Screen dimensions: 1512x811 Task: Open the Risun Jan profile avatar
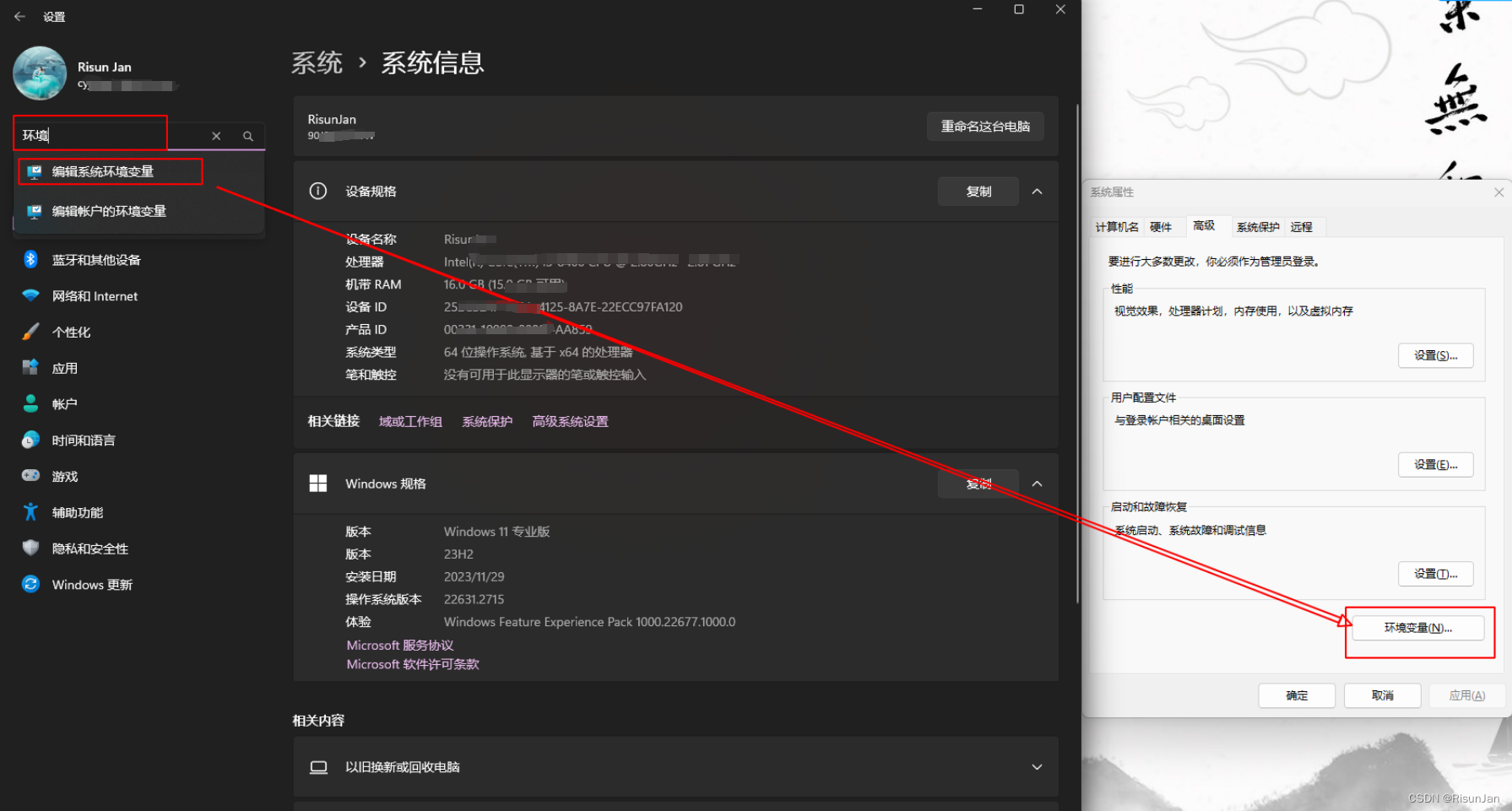coord(40,73)
